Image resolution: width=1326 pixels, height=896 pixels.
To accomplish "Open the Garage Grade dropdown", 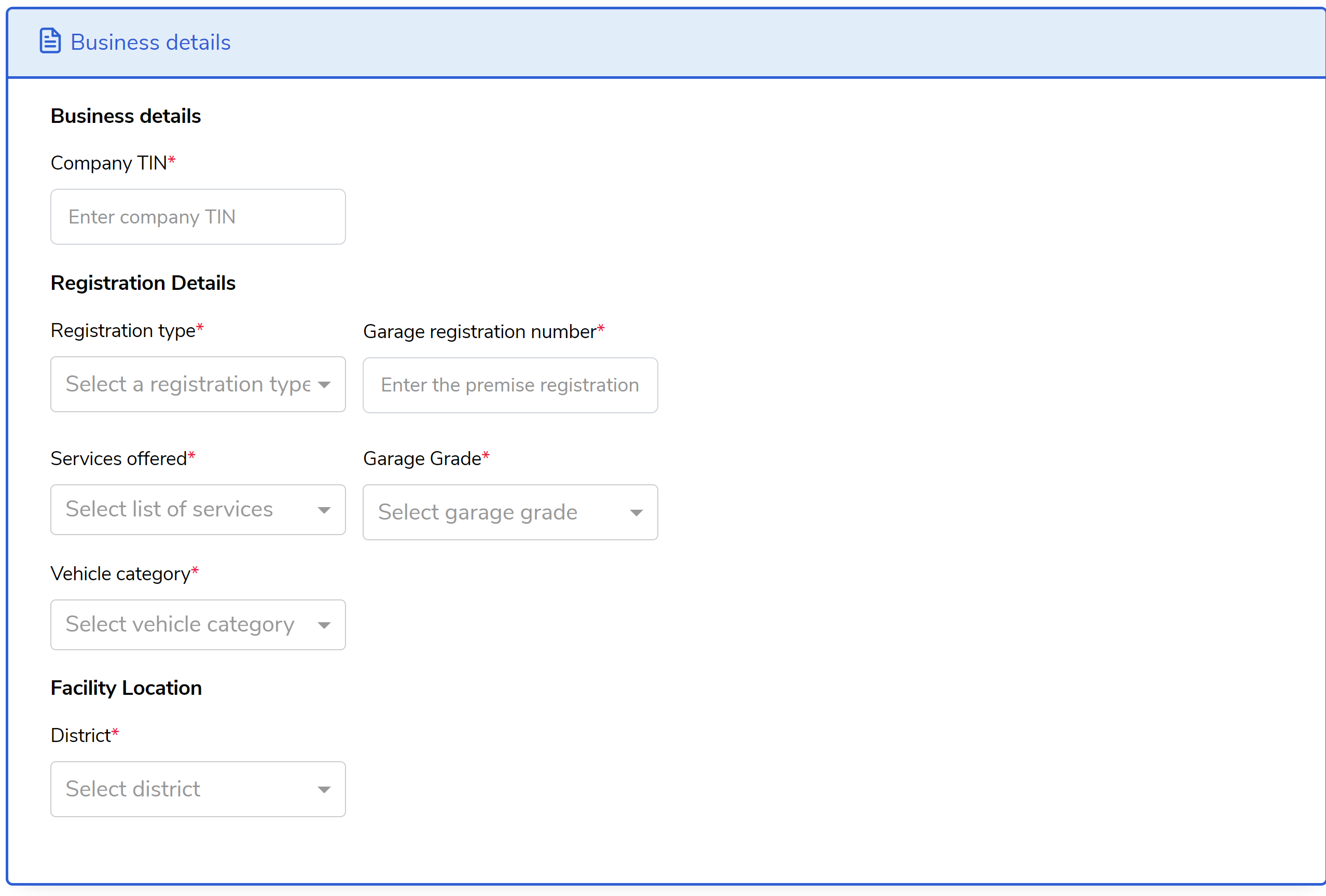I will click(x=496, y=512).
